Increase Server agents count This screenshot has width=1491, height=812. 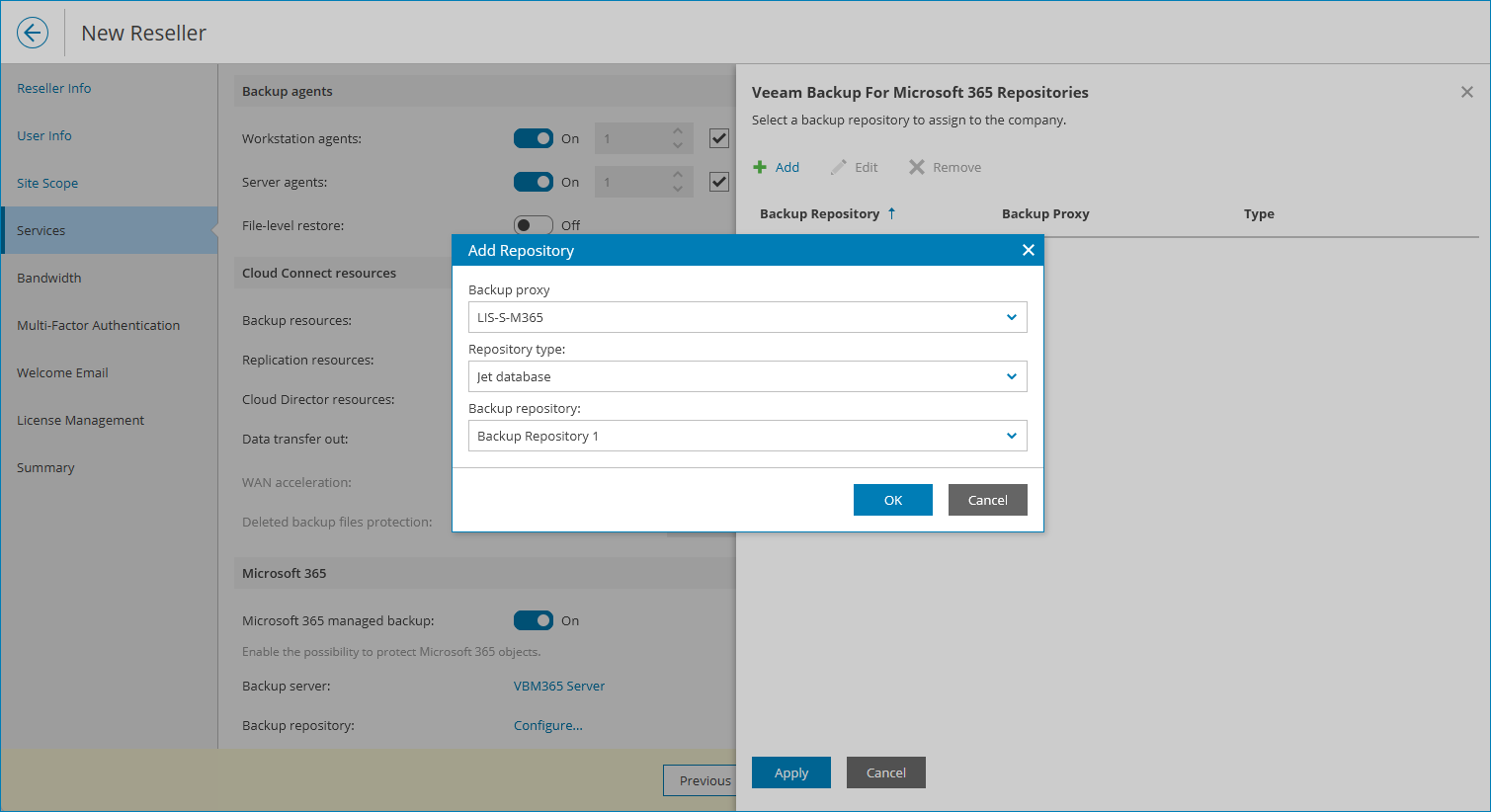(678, 174)
